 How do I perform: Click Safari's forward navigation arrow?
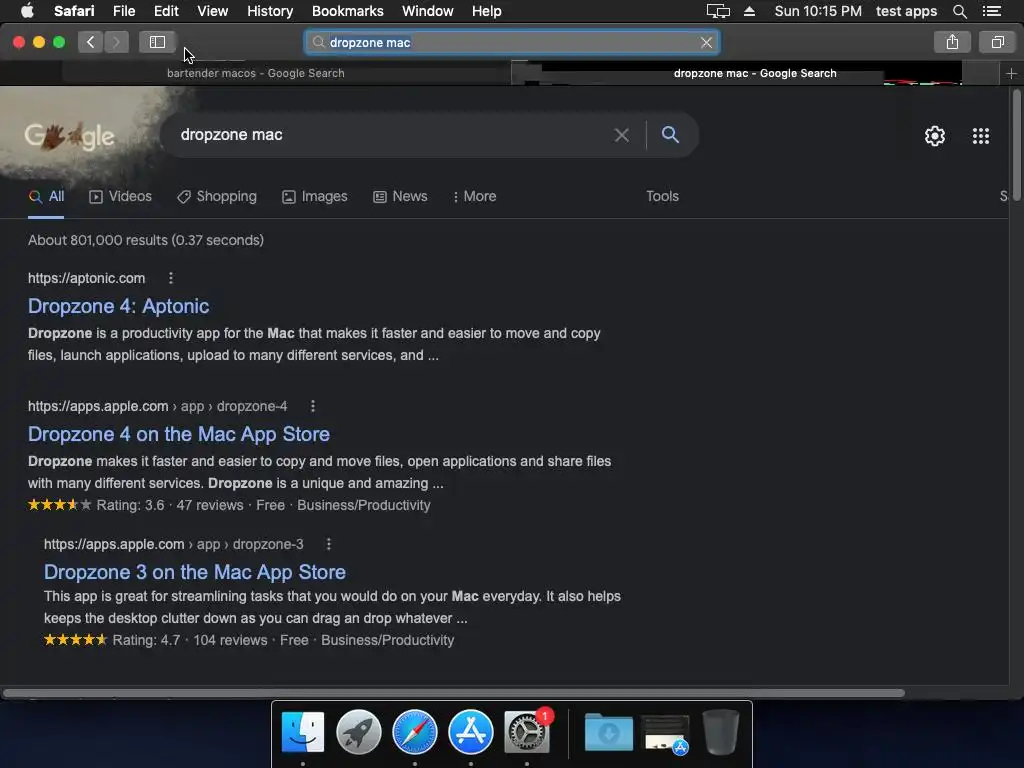point(116,42)
